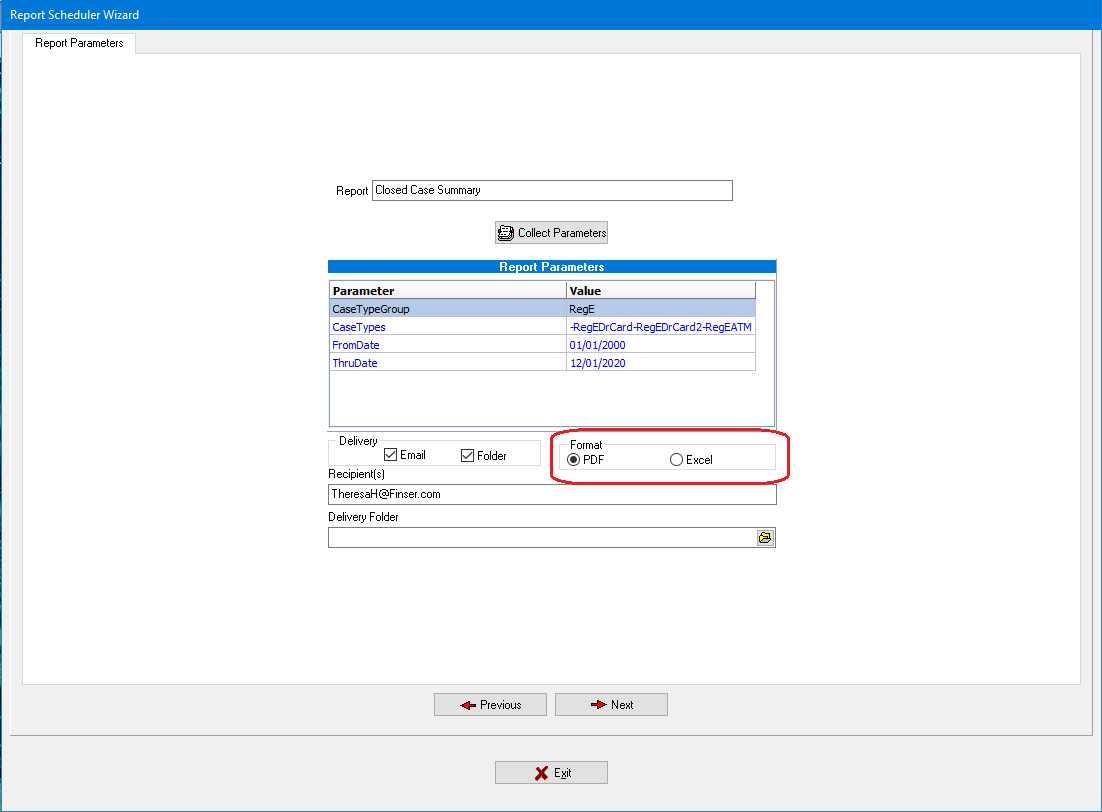This screenshot has height=812, width=1102.
Task: Go to the Next wizard step
Action: [x=611, y=705]
